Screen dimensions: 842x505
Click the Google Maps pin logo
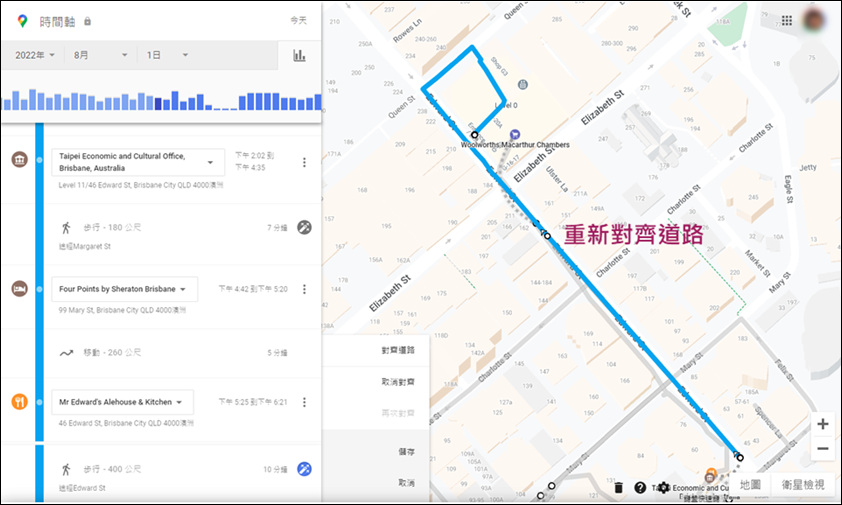(x=22, y=21)
